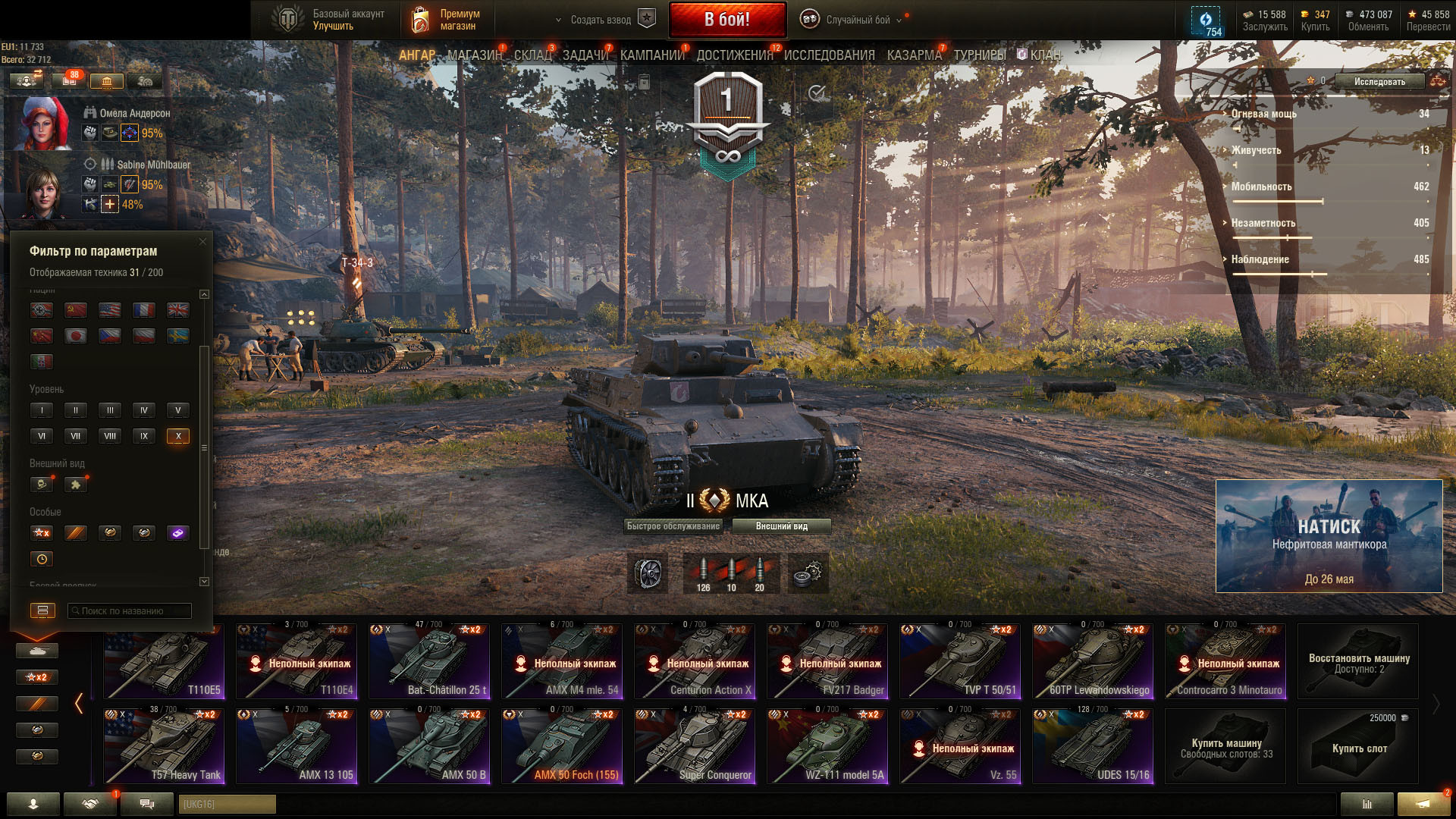Image resolution: width=1456 pixels, height=819 pixels.
Task: Click the filter panel vertical scrollbar
Action: point(203,447)
